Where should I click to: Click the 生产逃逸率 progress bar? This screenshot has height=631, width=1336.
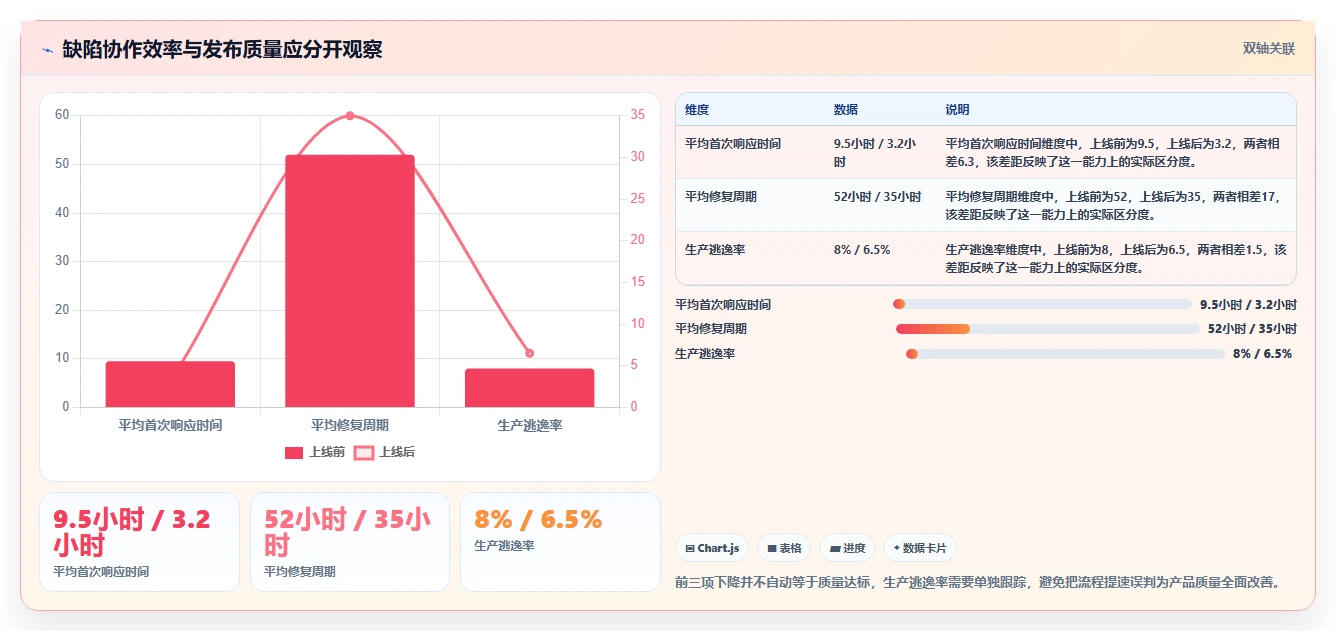tap(1065, 354)
